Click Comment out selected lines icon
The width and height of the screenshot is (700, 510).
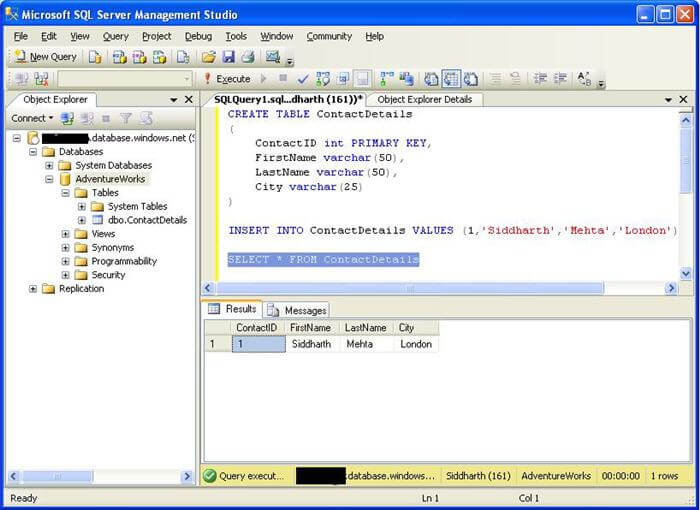click(495, 79)
